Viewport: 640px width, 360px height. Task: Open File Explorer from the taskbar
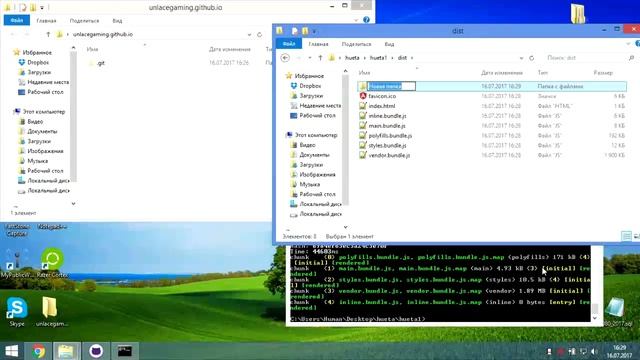[x=66, y=351]
